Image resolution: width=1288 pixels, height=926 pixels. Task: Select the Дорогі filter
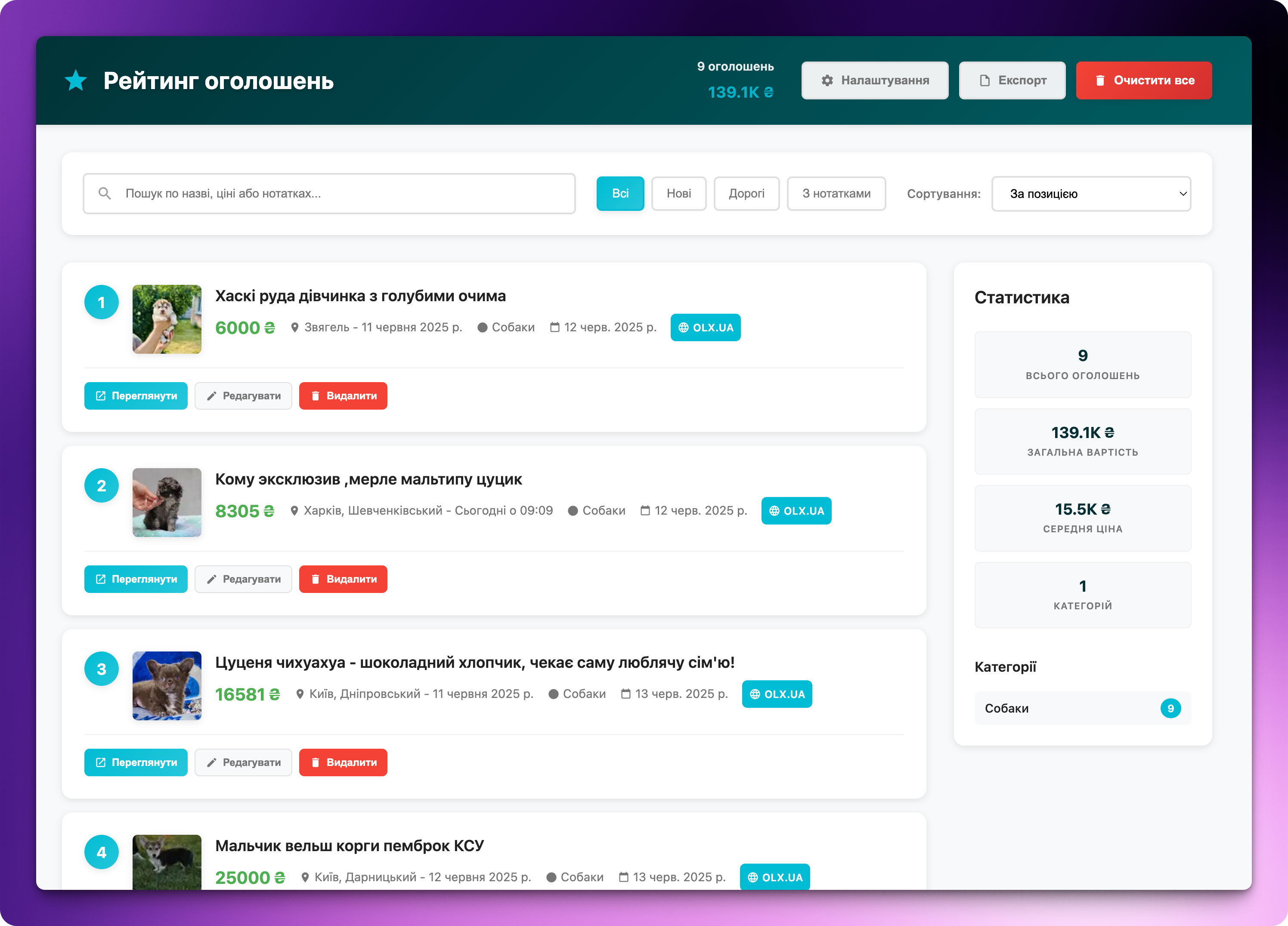(746, 194)
